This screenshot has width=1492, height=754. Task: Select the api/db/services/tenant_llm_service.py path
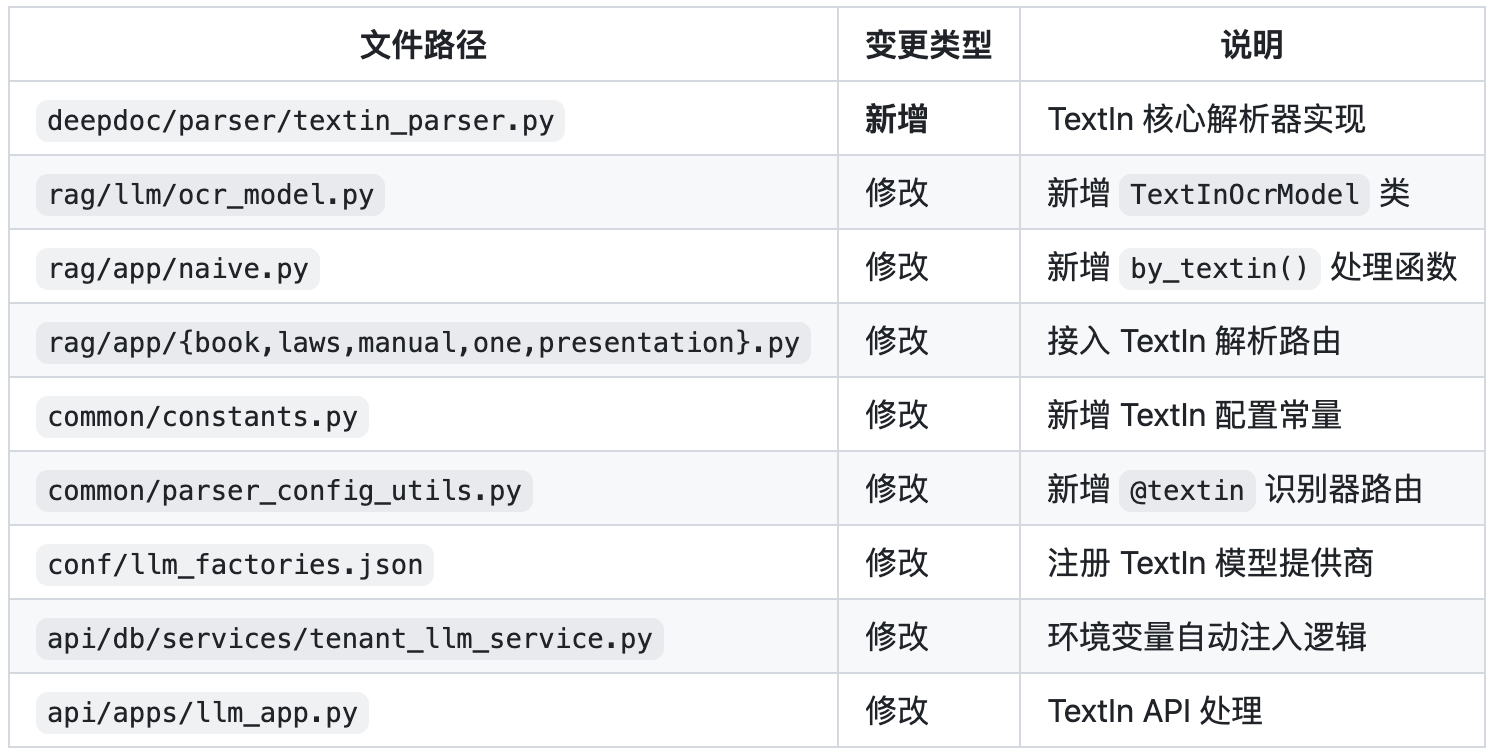tap(349, 638)
